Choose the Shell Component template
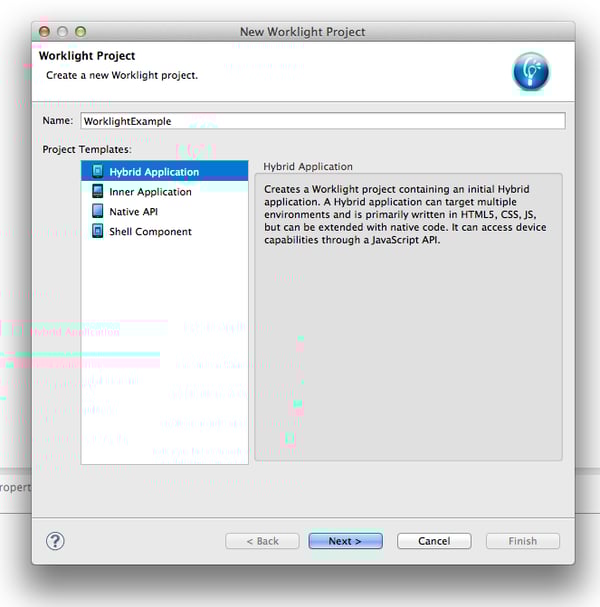This screenshot has width=600, height=607. click(x=165, y=231)
